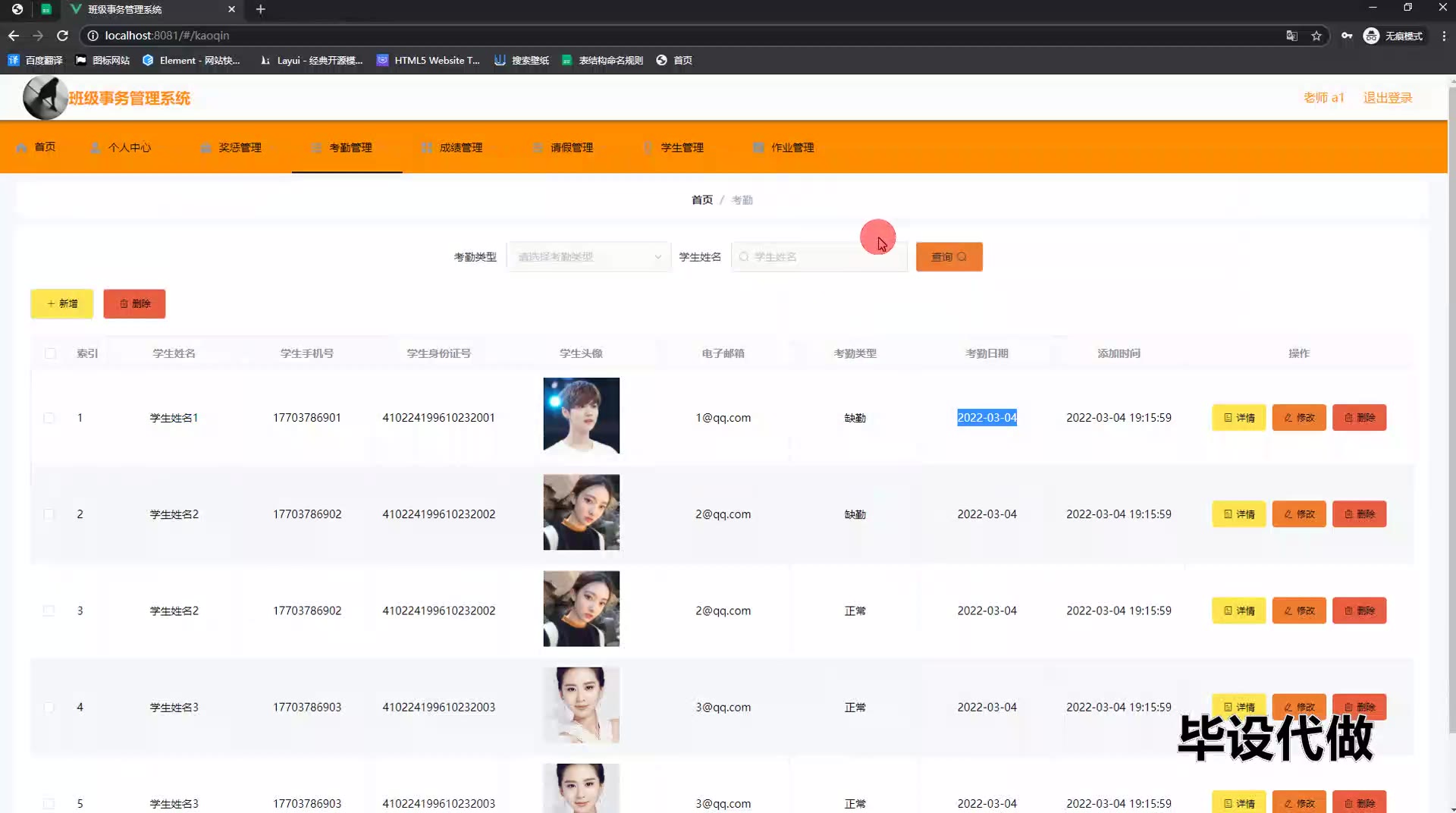Open the 表结构命名规则 bookmark
This screenshot has height=813, width=1456.
point(602,60)
